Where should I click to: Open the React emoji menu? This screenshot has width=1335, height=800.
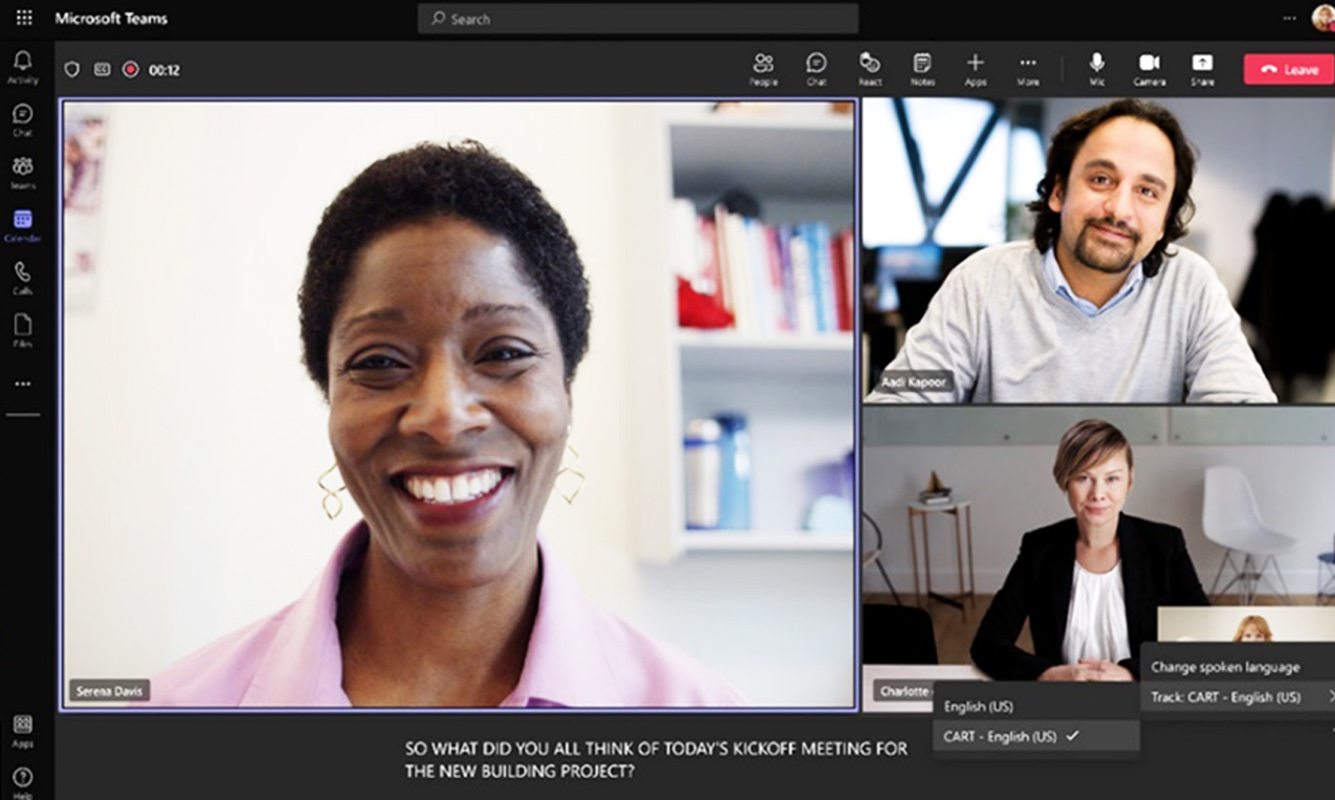click(x=869, y=68)
